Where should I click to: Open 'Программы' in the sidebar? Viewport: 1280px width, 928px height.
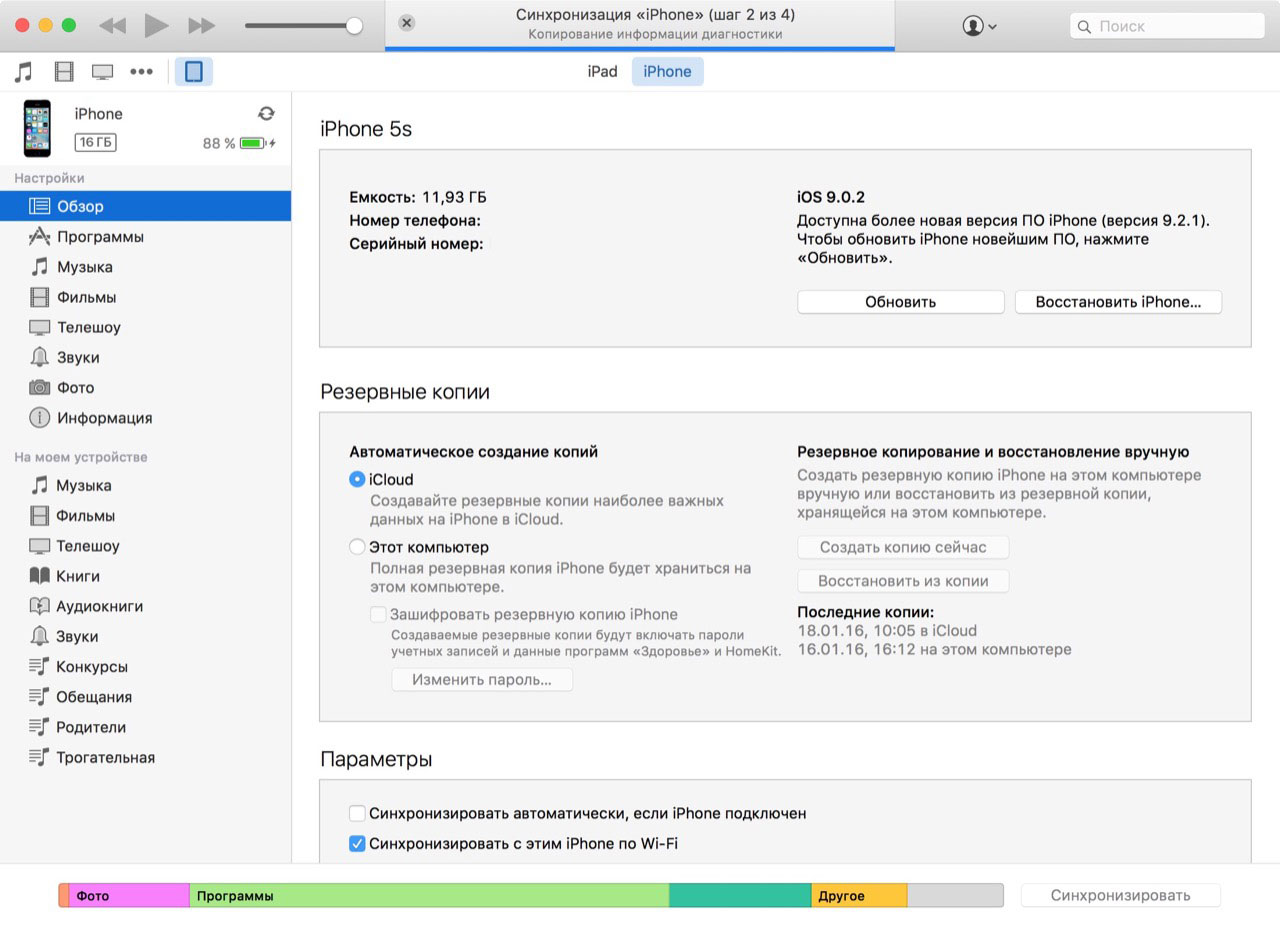pyautogui.click(x=100, y=237)
